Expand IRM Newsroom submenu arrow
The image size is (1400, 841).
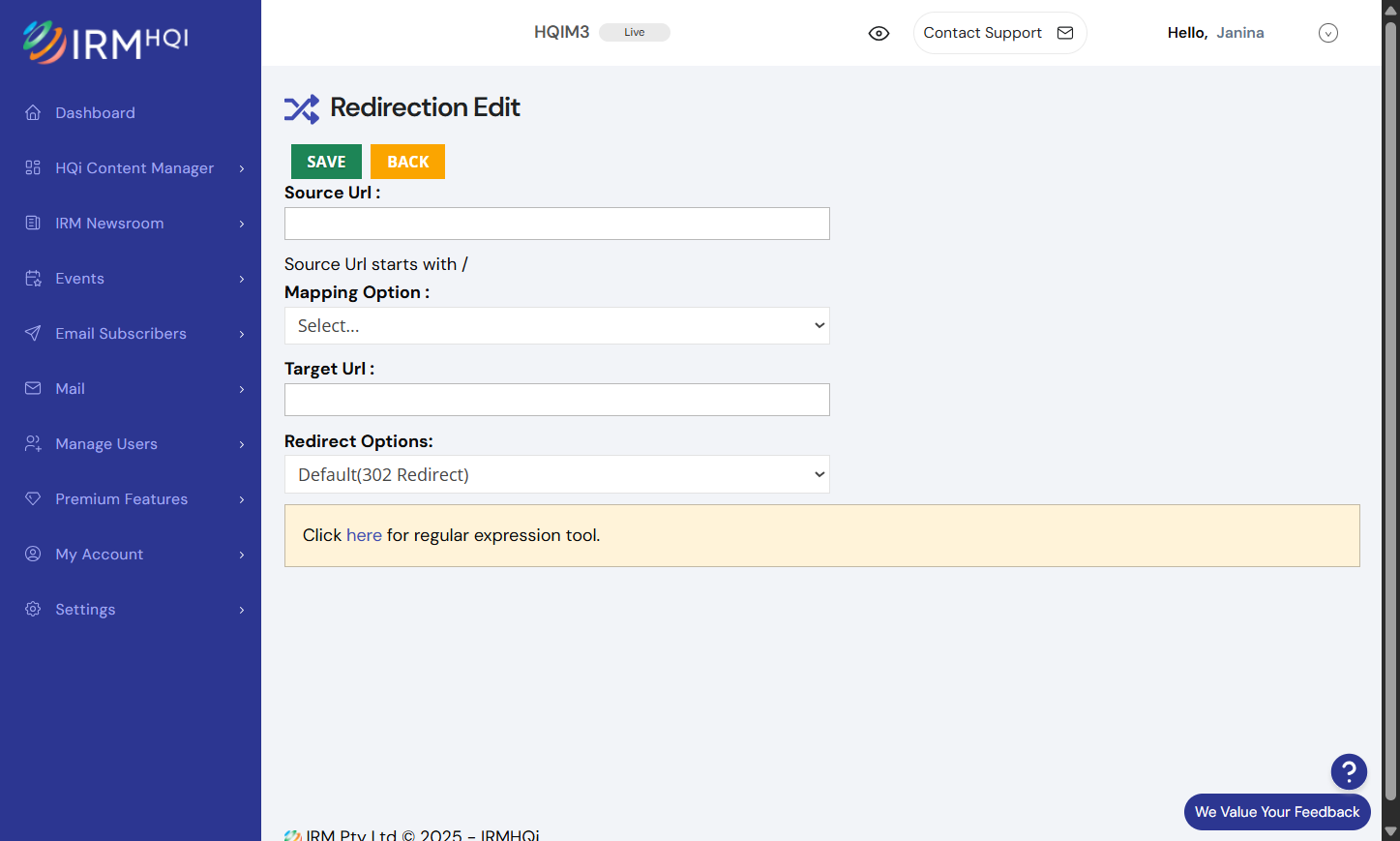[x=242, y=224]
